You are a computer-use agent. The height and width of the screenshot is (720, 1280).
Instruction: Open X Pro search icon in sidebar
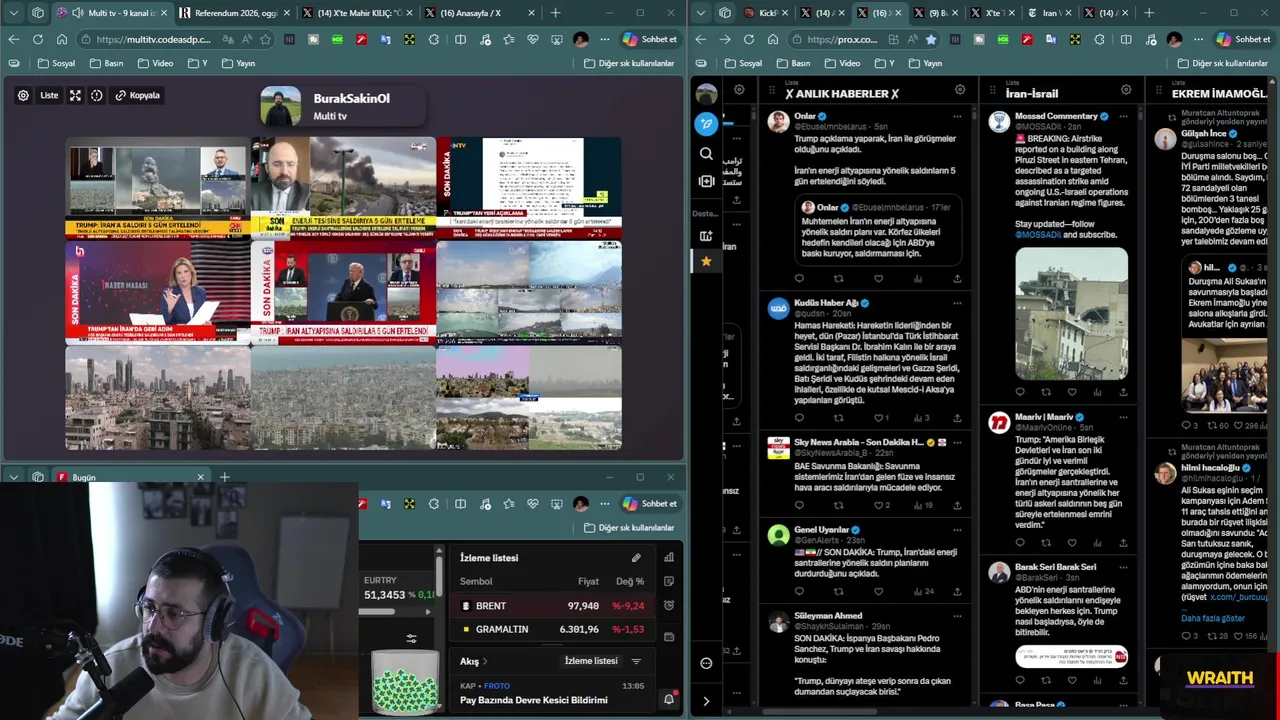(706, 154)
